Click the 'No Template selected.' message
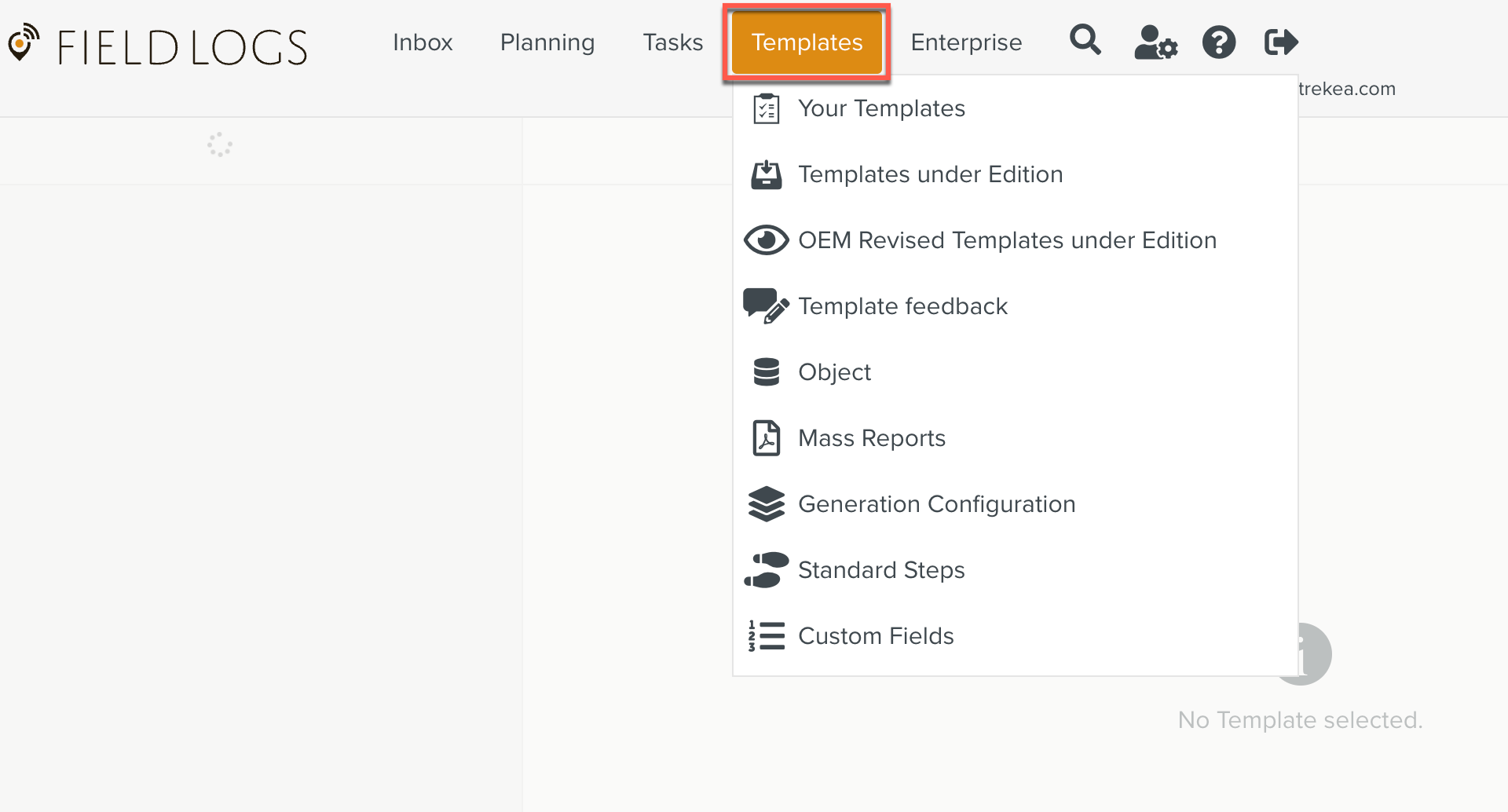The width and height of the screenshot is (1508, 812). (1300, 720)
